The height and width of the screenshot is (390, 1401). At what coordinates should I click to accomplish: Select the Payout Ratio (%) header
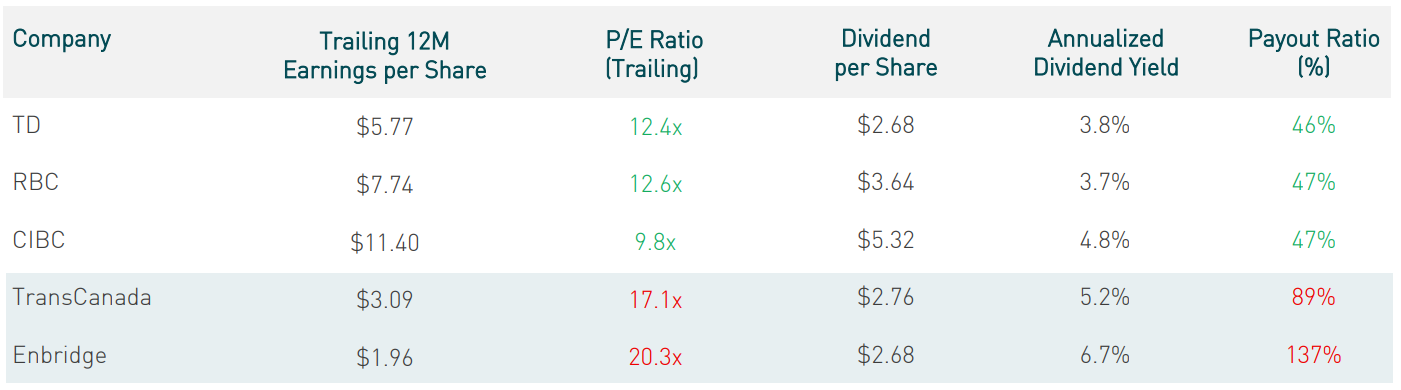coord(1313,53)
